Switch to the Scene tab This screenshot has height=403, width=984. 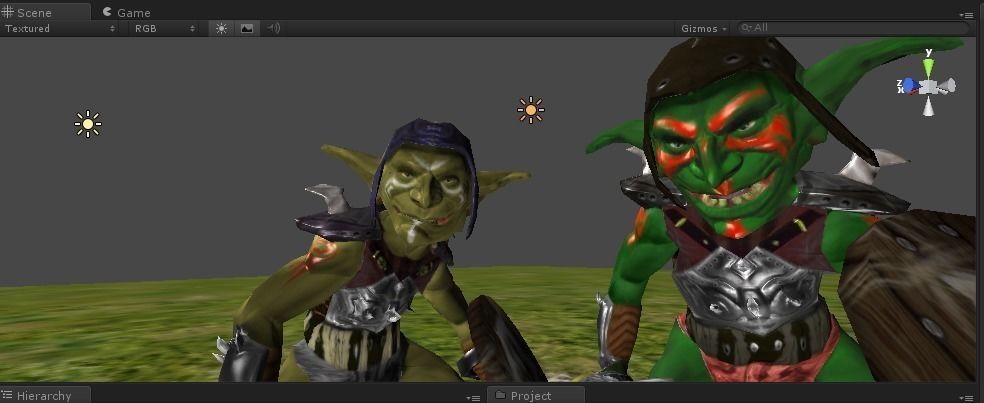click(x=45, y=12)
